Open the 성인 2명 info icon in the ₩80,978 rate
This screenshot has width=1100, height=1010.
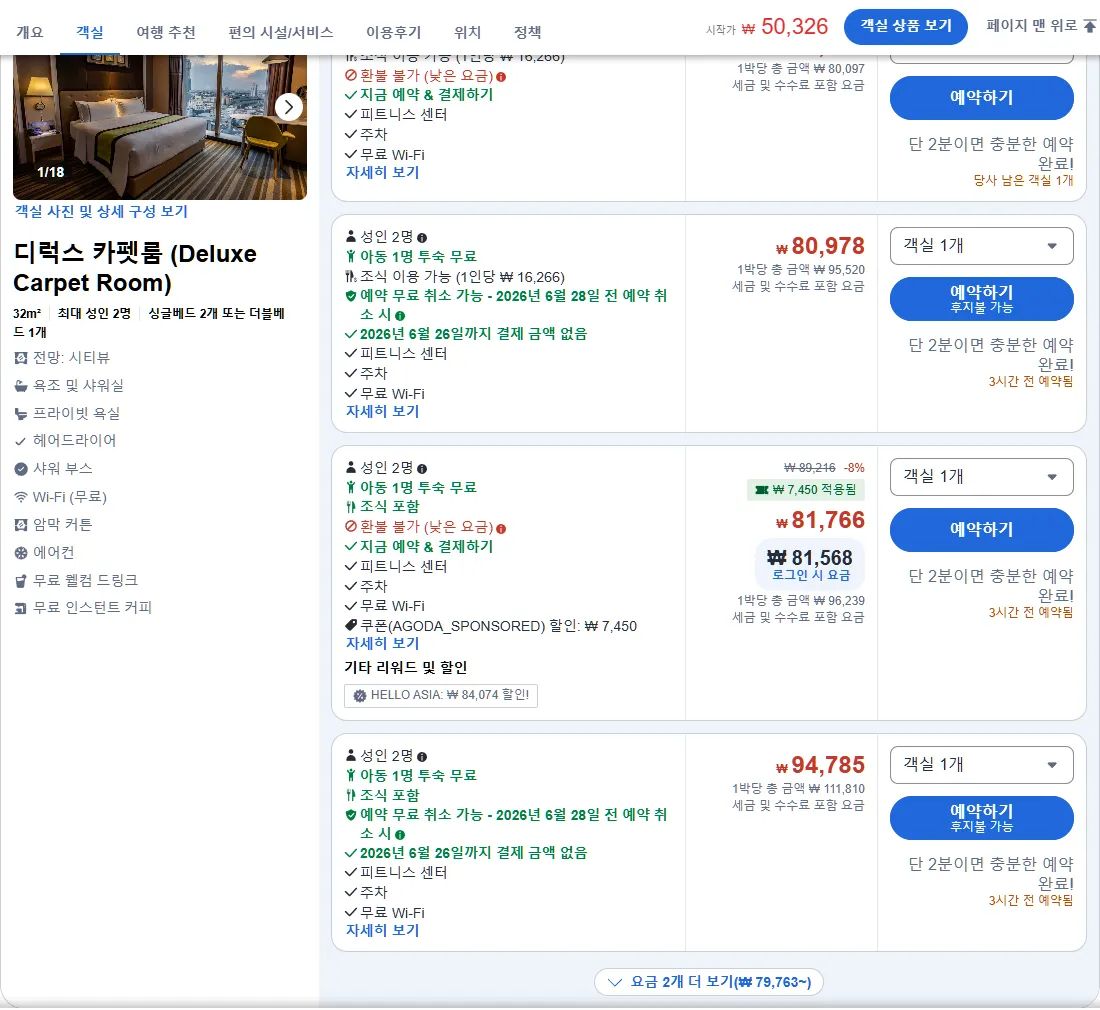point(422,238)
